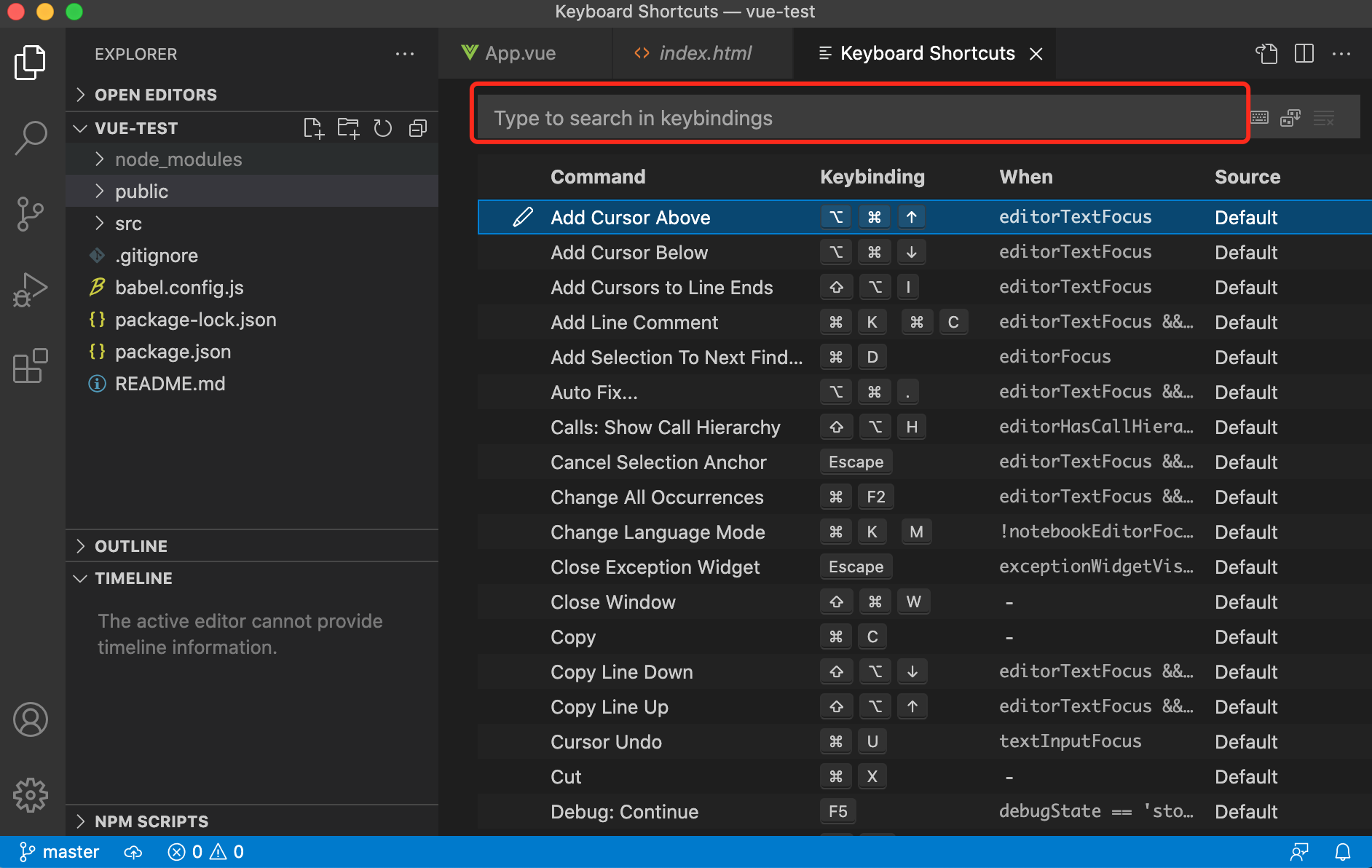Expand the NPM SCRIPTS section

(252, 821)
